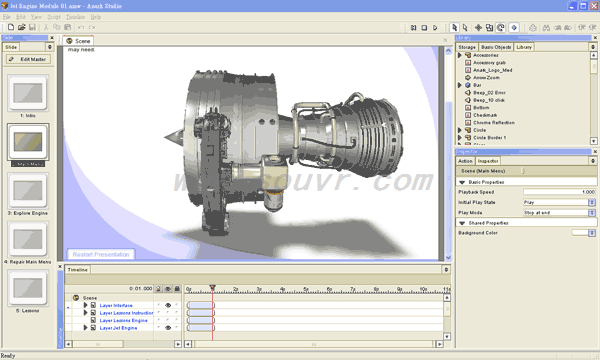This screenshot has height=360, width=600.
Task: Click the New file icon in toolbar
Action: tap(11, 27)
